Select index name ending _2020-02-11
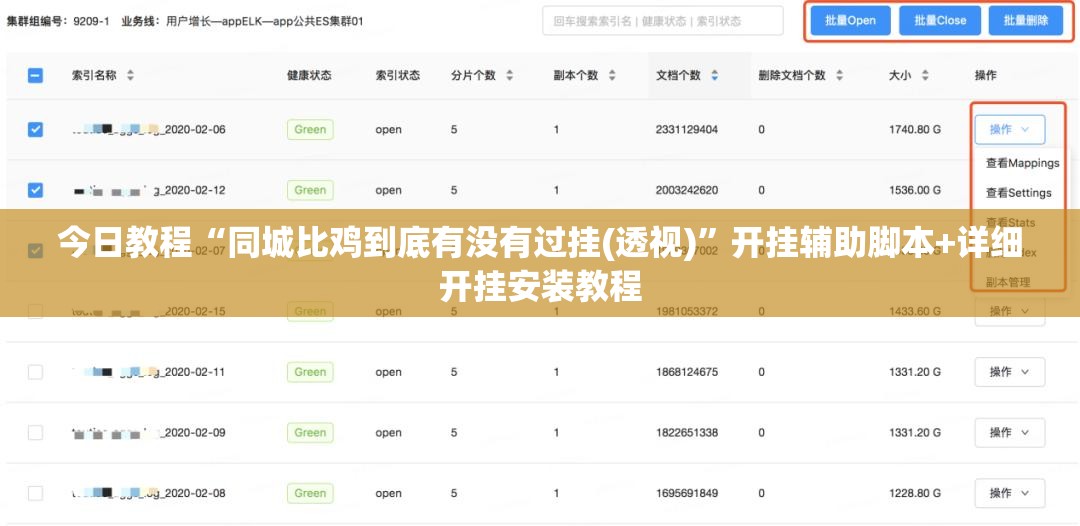The image size is (1080, 526). point(149,372)
